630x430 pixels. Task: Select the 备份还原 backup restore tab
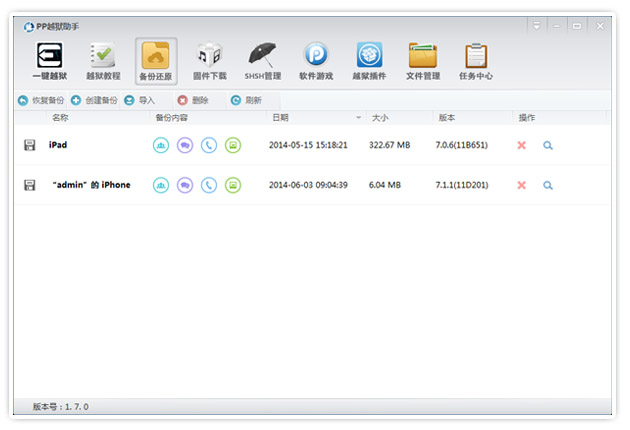tap(156, 61)
